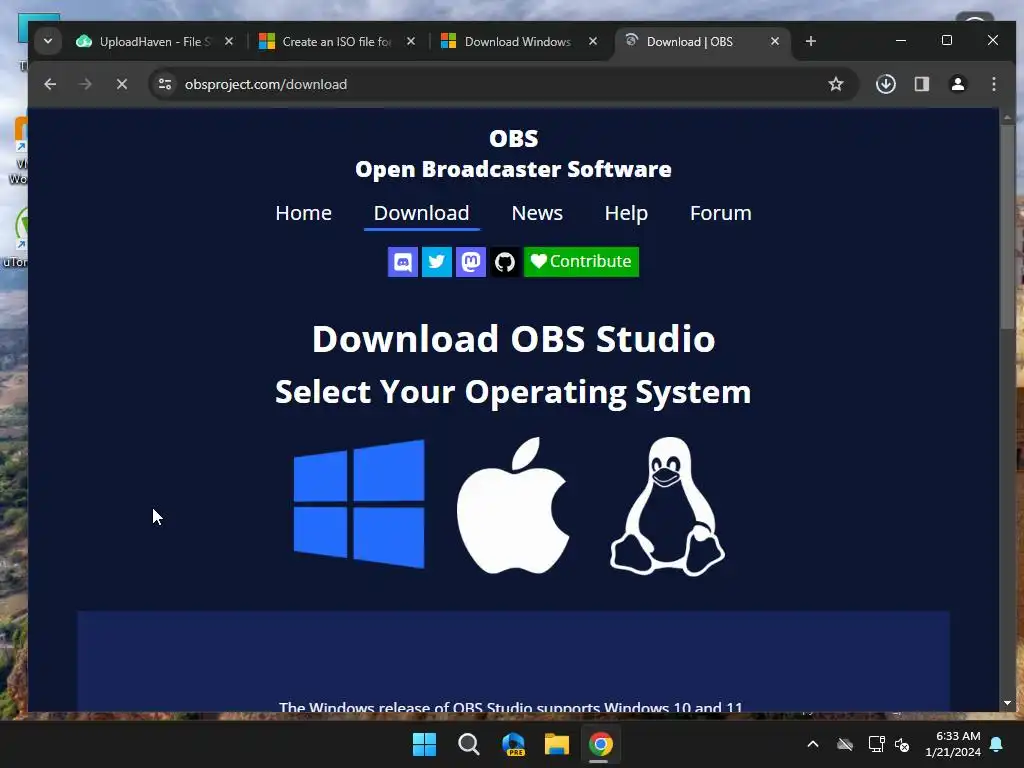Screen dimensions: 1024x768
Task: Select the Linux penguin logo
Action: 667,506
